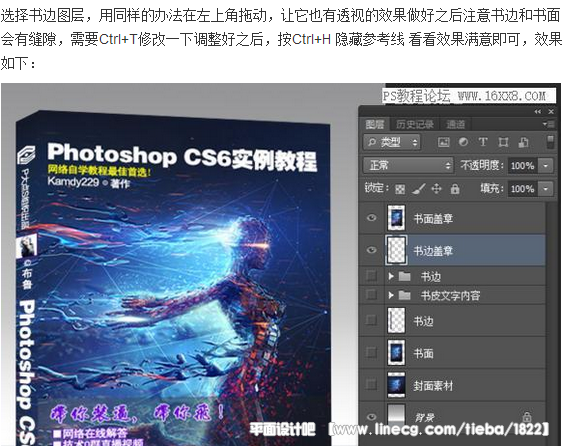Switch to 图层 tab
Image resolution: width=583 pixels, height=446 pixels.
pyautogui.click(x=374, y=124)
